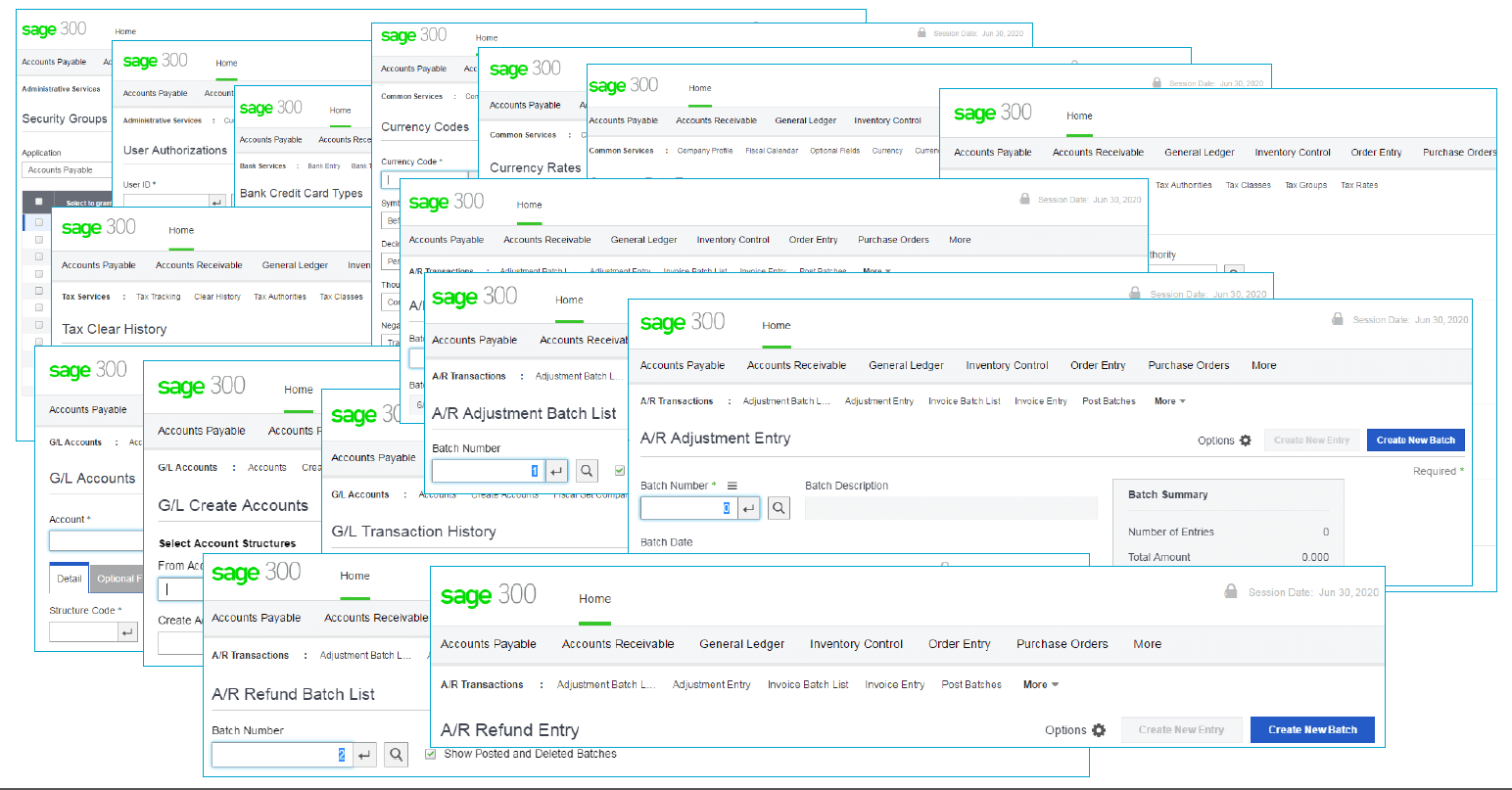Open Order Entry menu in A/R Refund Entry
The image size is (1512, 790).
point(959,644)
